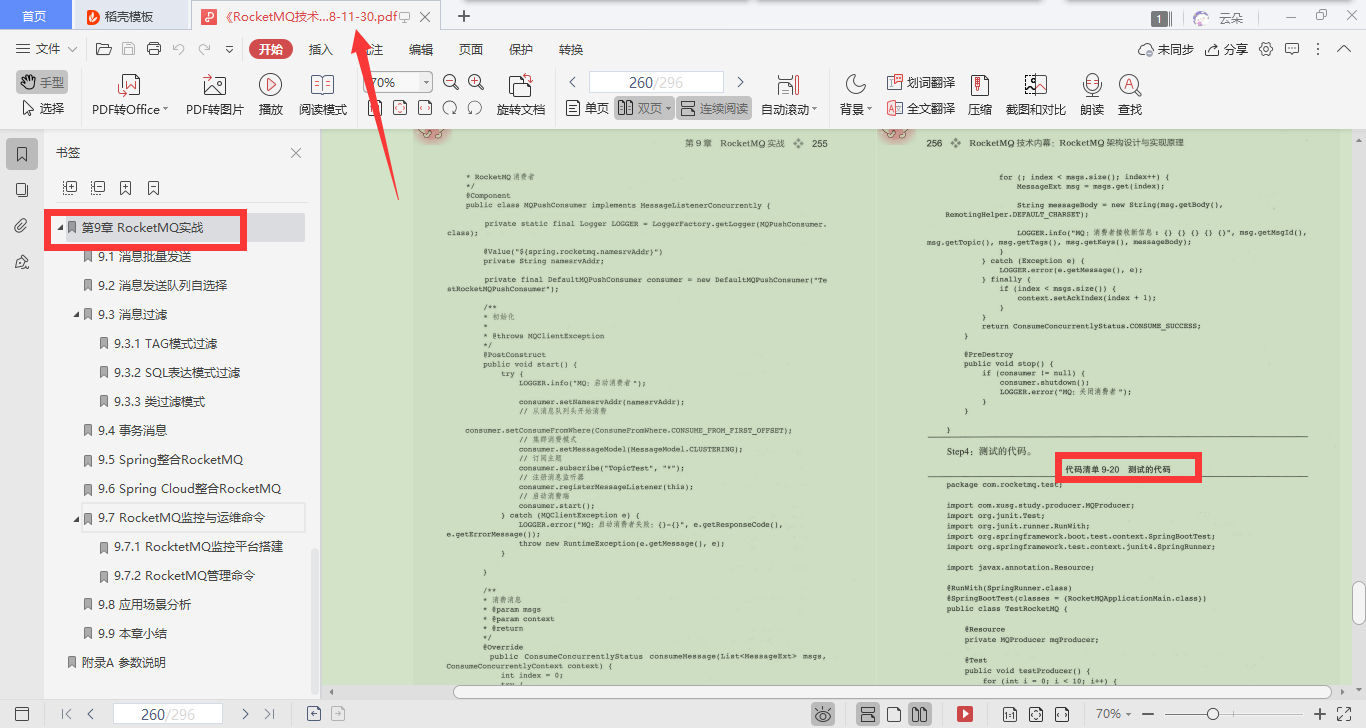Image resolution: width=1366 pixels, height=728 pixels.
Task: Open the attachments paperclip icon in sidebar
Action: (x=22, y=225)
